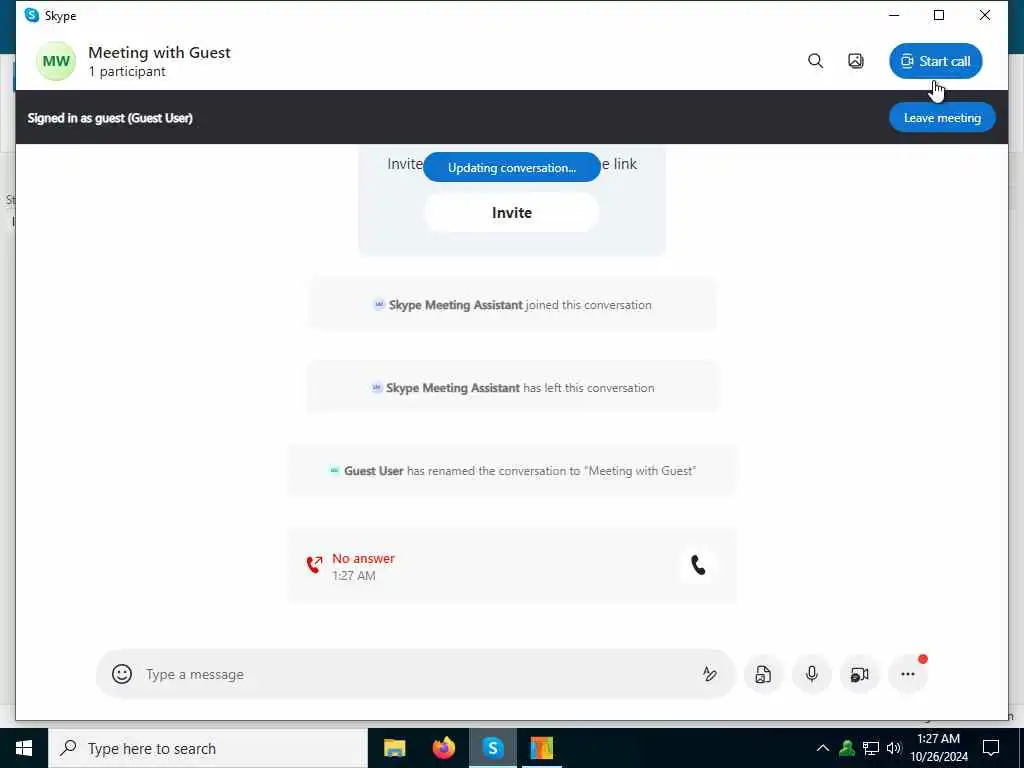1024x768 pixels.
Task: Click the network tray icon
Action: pos(871,748)
